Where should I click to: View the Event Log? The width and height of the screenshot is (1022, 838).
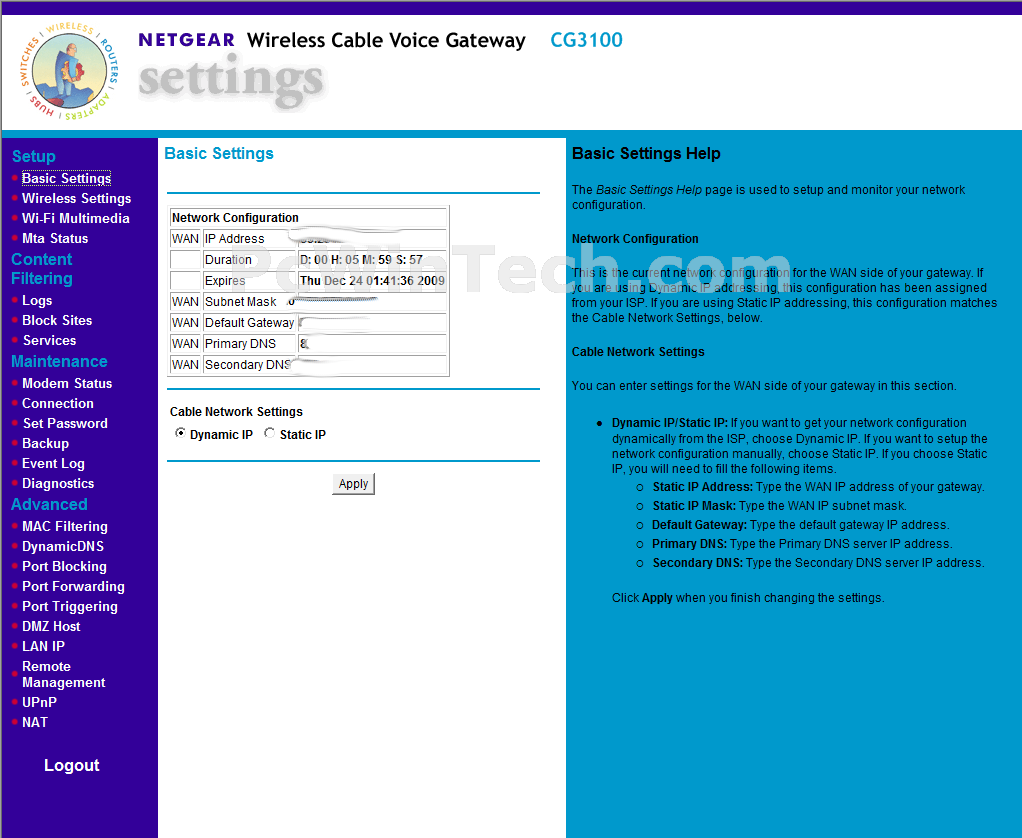pyautogui.click(x=53, y=463)
